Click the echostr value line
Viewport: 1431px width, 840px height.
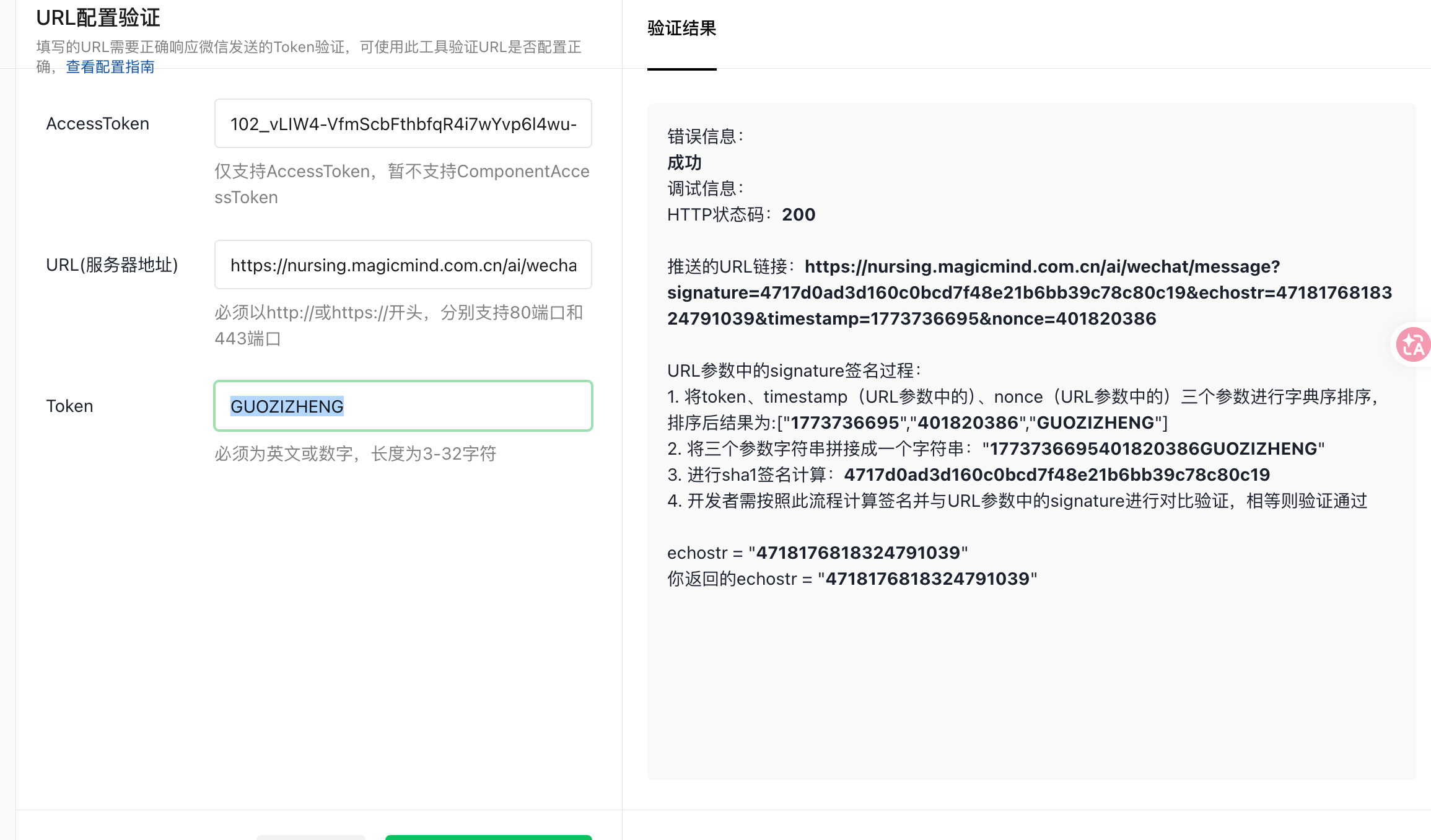[818, 553]
